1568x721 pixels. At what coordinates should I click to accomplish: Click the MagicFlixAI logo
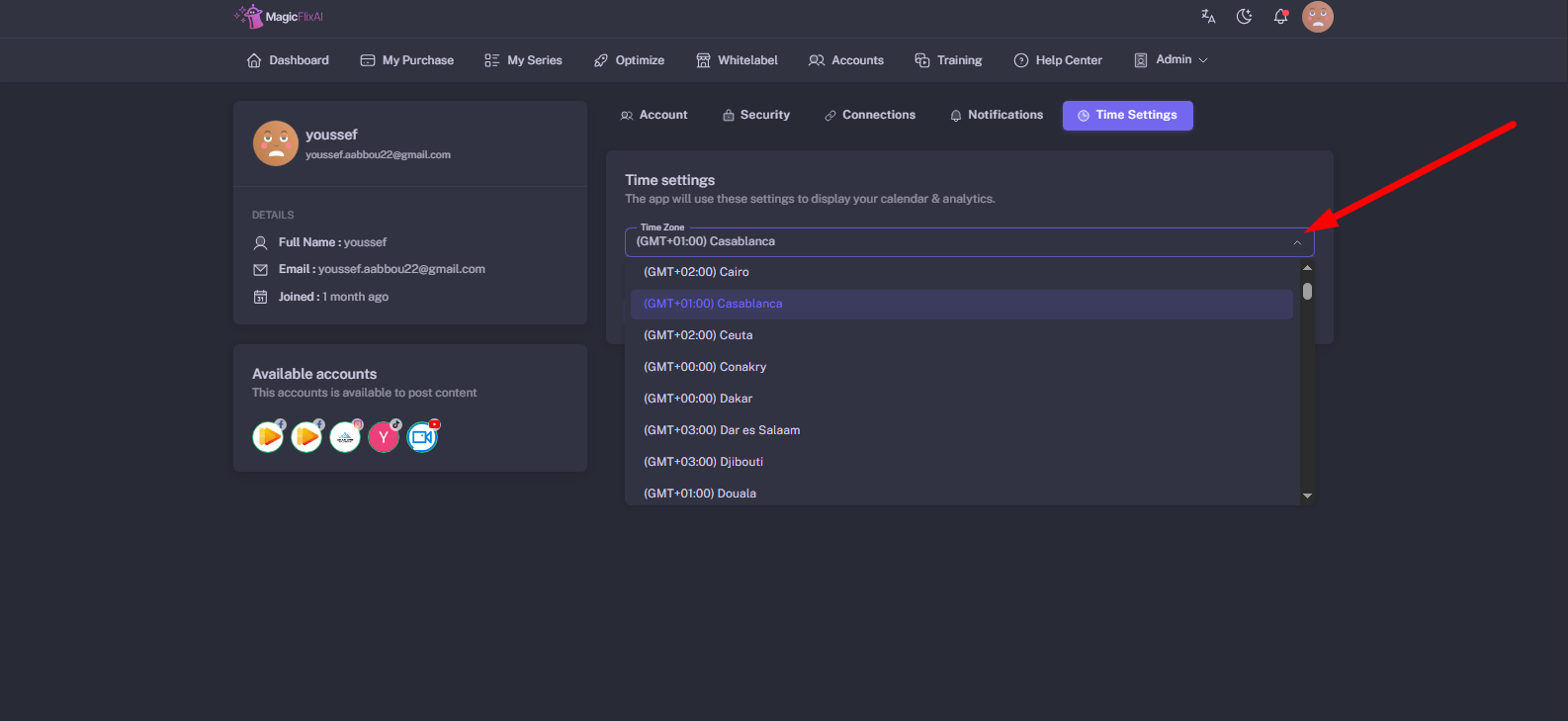279,17
